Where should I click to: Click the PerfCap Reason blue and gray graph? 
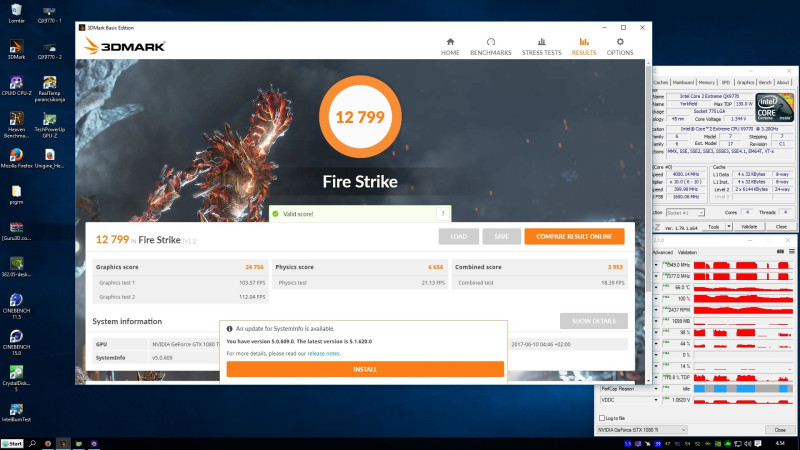coord(743,389)
